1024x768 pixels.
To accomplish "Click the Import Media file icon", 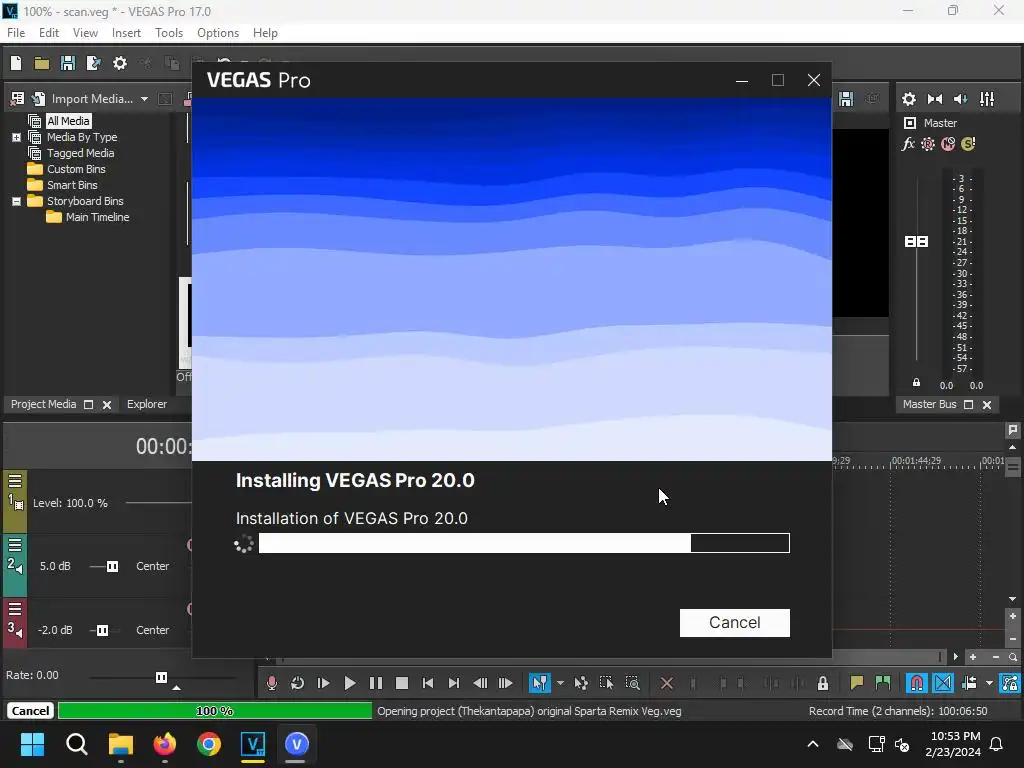I will tap(39, 99).
